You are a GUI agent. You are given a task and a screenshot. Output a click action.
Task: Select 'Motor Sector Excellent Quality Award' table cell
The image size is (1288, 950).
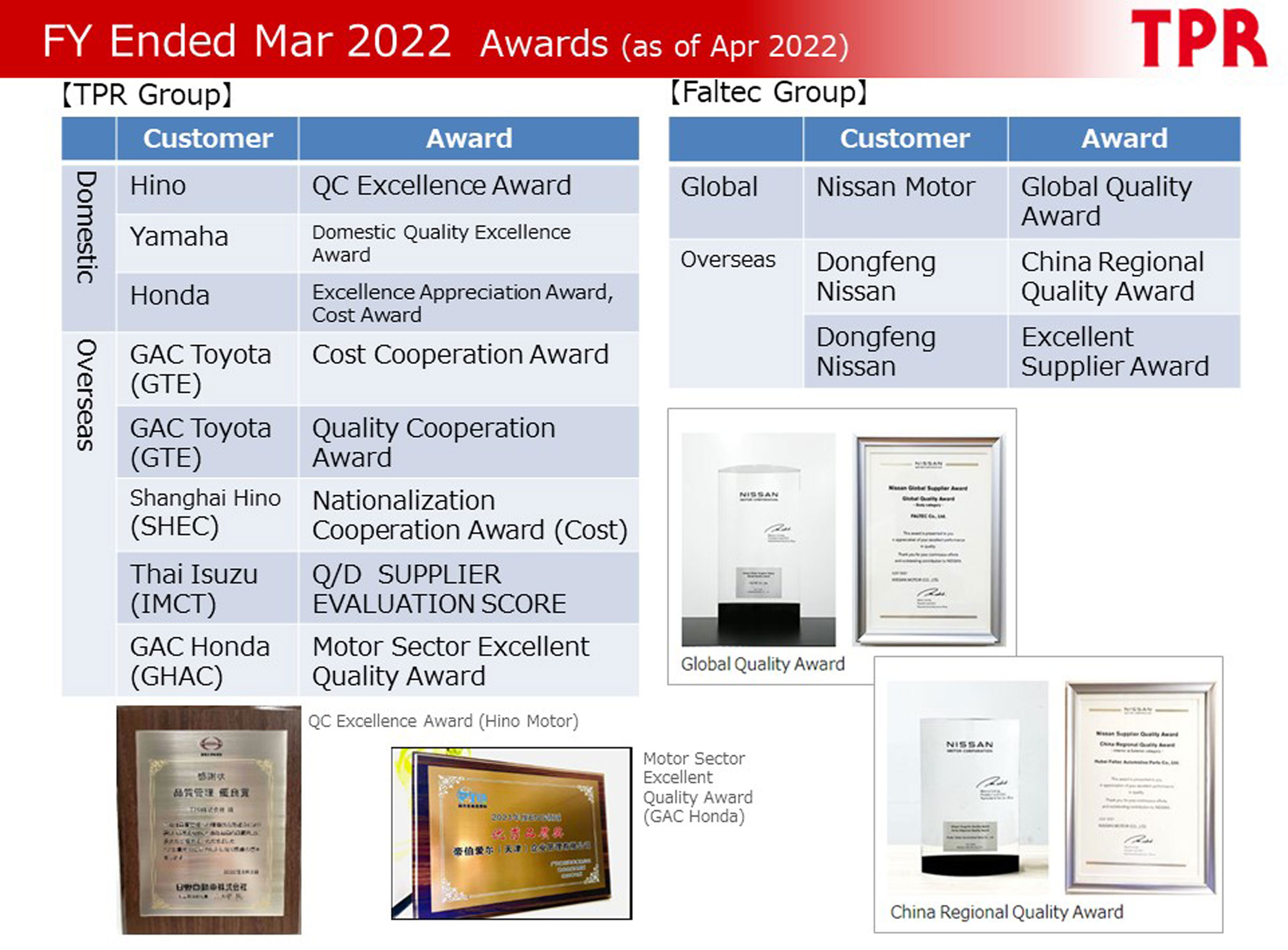coord(469,661)
